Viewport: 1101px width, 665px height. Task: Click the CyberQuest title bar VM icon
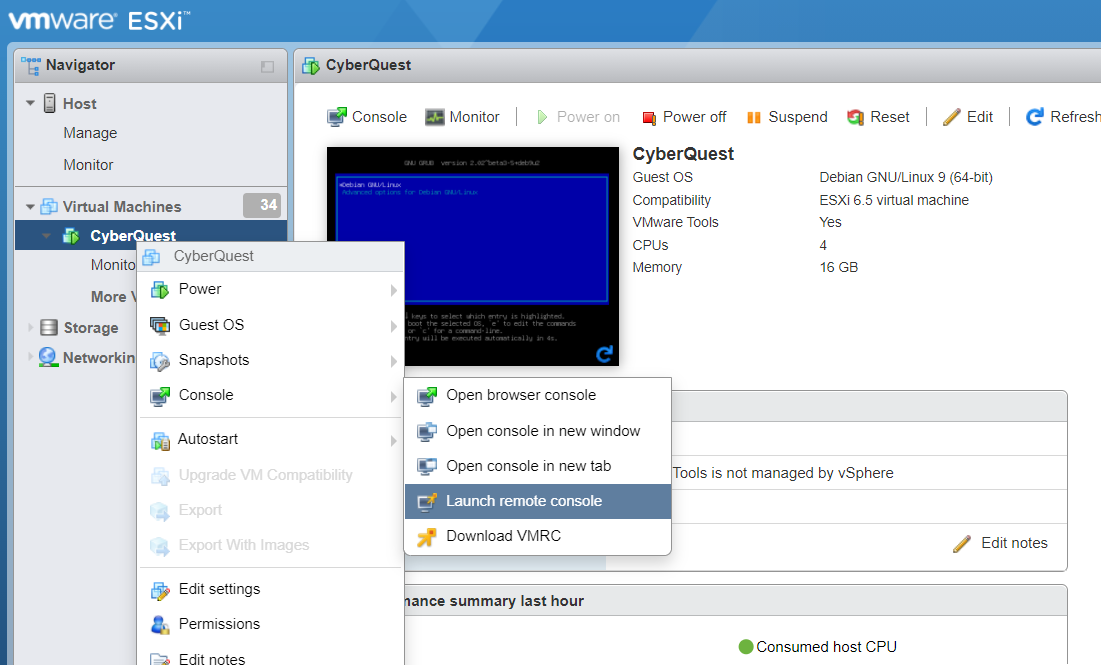pos(310,66)
